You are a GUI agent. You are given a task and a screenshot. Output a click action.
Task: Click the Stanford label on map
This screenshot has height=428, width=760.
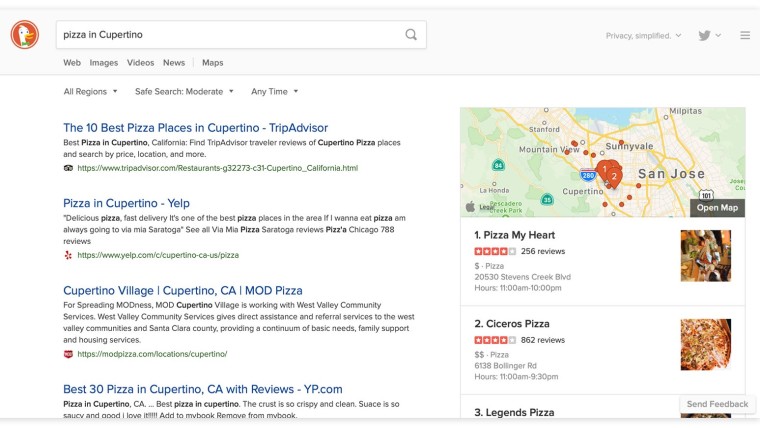(544, 129)
